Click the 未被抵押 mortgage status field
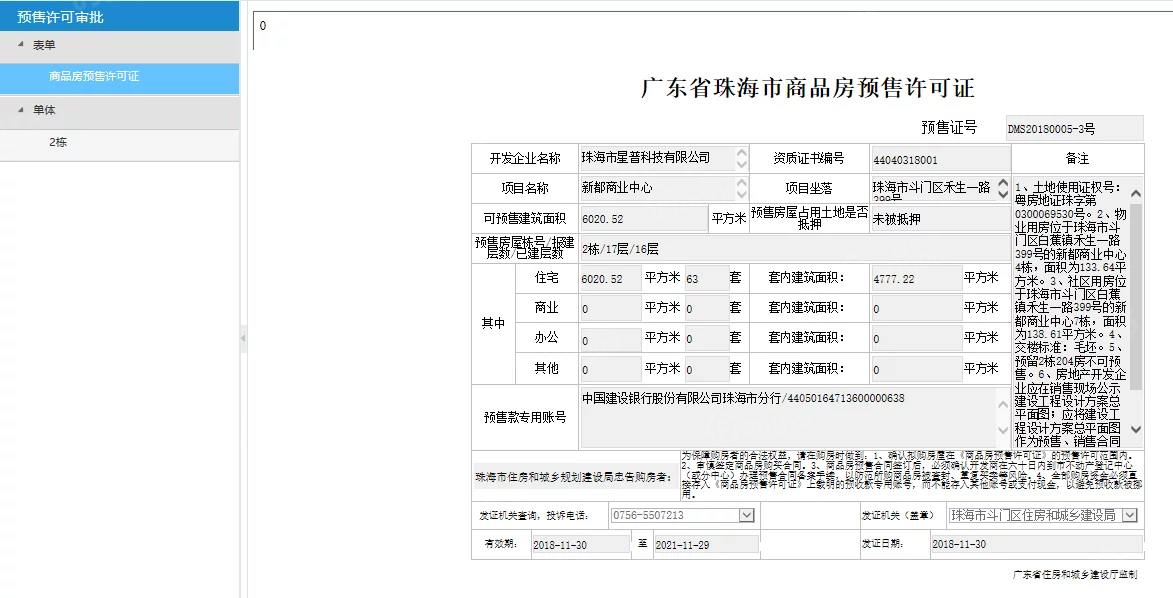Image resolution: width=1173 pixels, height=598 pixels. (x=940, y=219)
